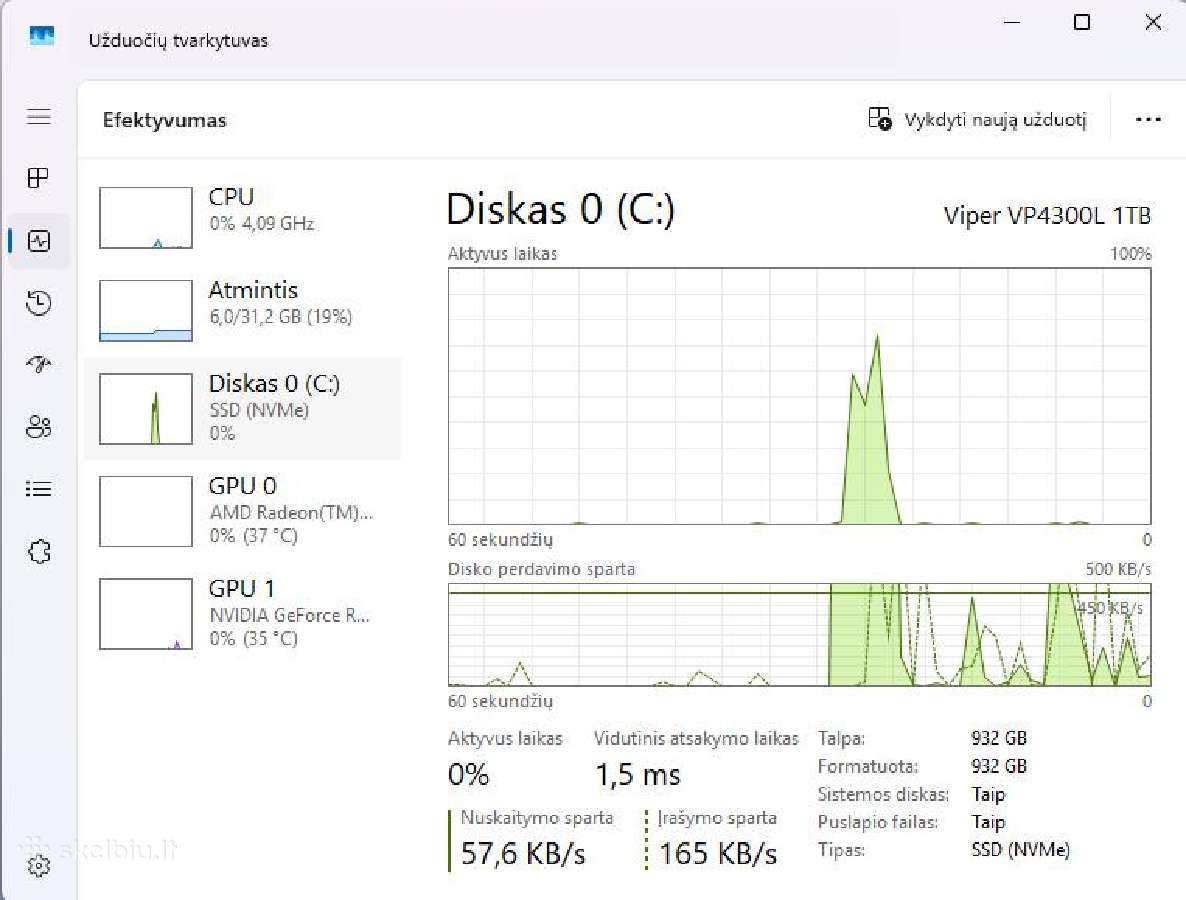Open the Details list icon
1186x900 pixels.
point(39,489)
